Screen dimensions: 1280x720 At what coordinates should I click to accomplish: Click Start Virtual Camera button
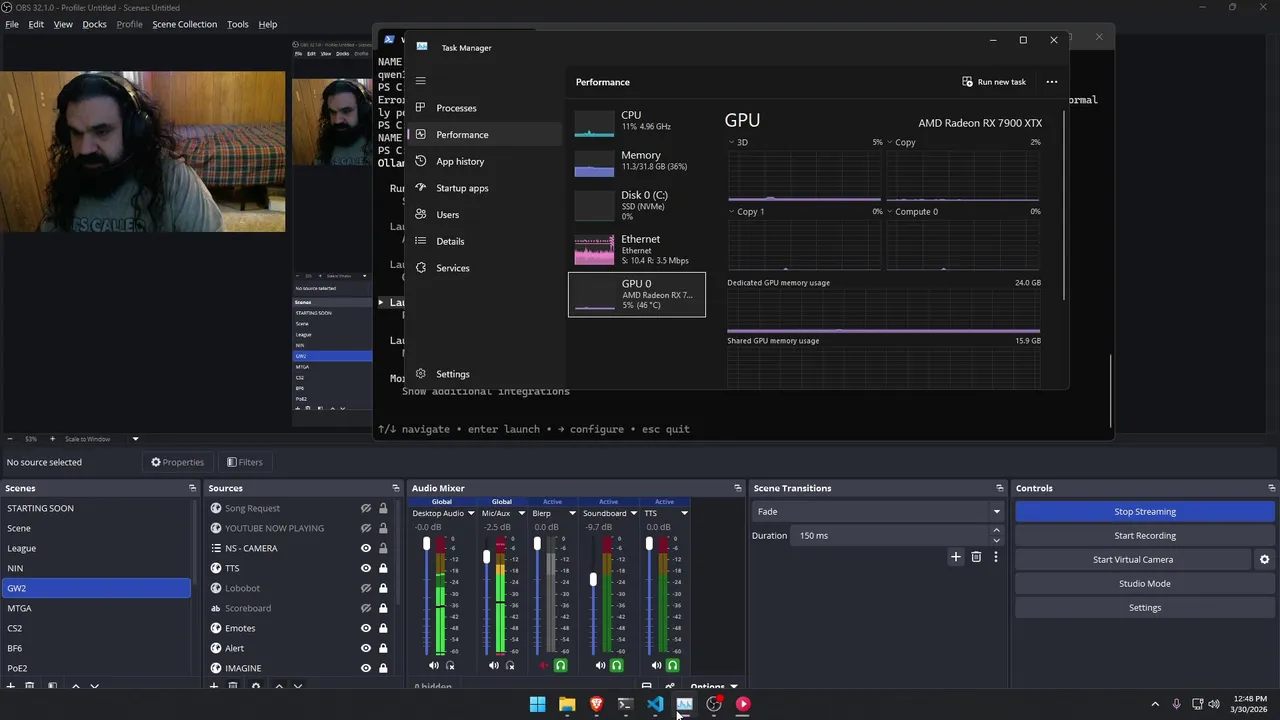1133,560
